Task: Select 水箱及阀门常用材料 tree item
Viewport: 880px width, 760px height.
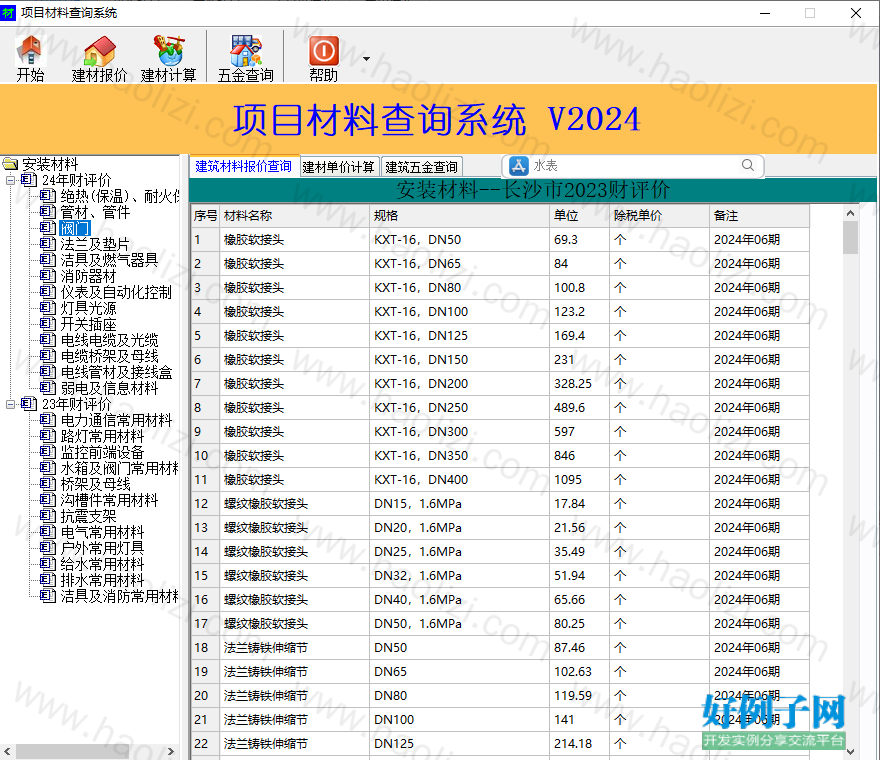Action: pos(119,468)
